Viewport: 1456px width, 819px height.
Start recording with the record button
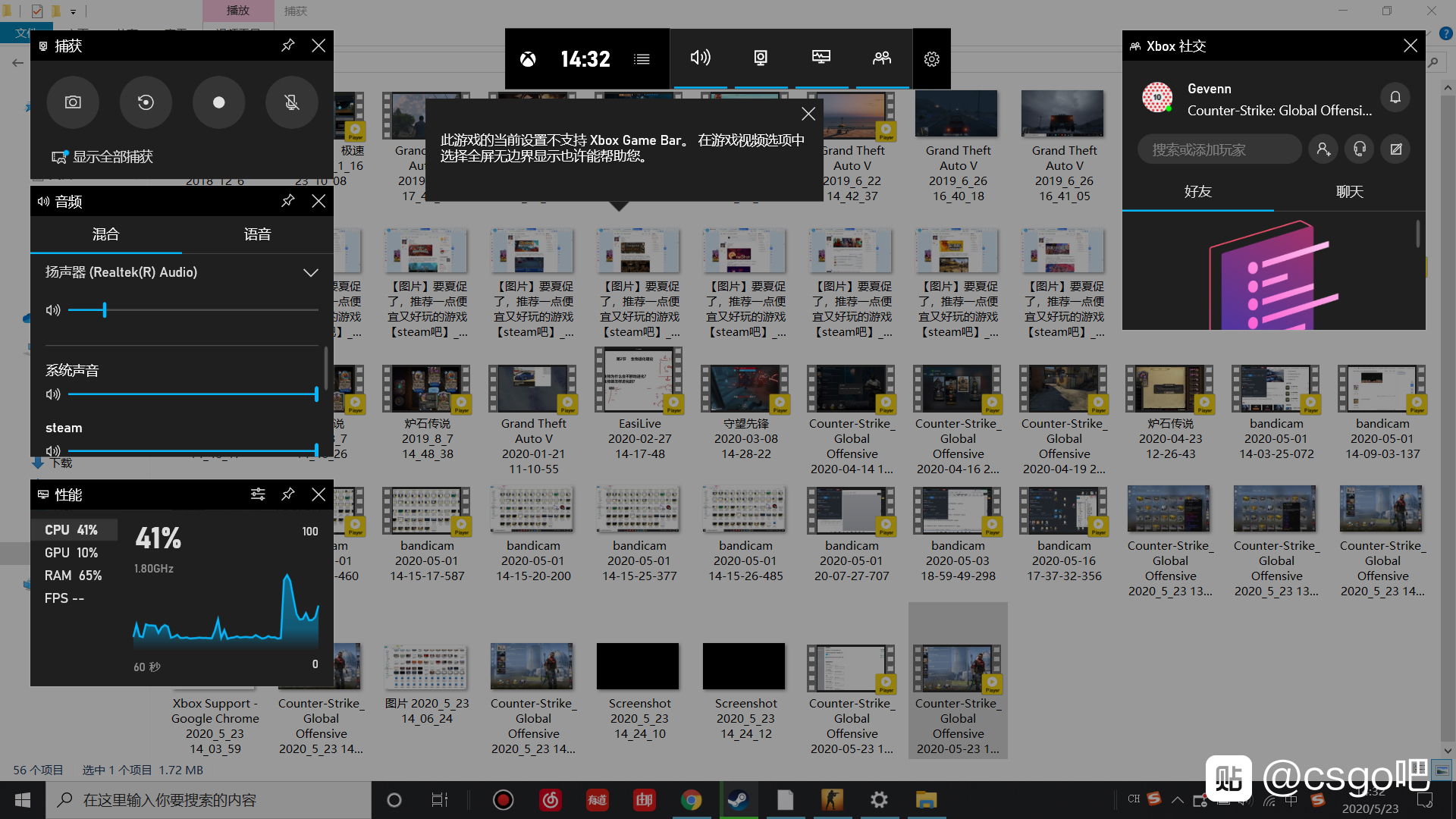218,102
